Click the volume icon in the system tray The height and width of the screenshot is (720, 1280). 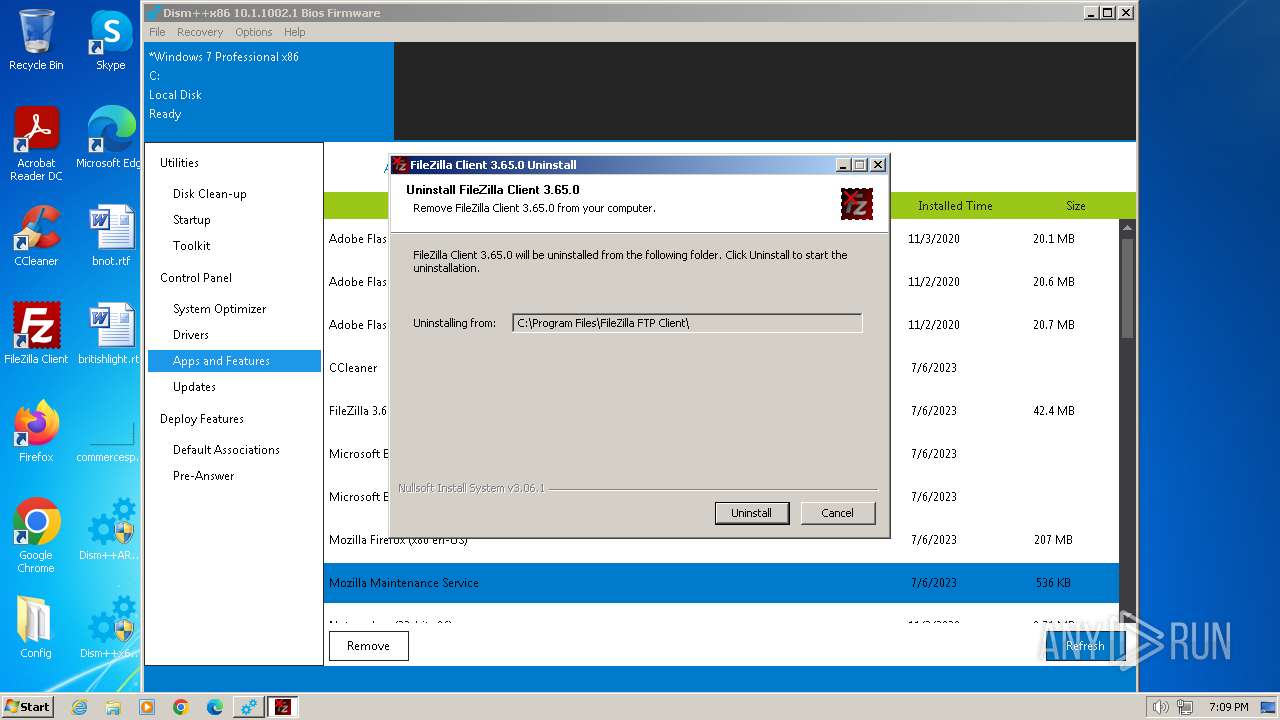(1160, 707)
